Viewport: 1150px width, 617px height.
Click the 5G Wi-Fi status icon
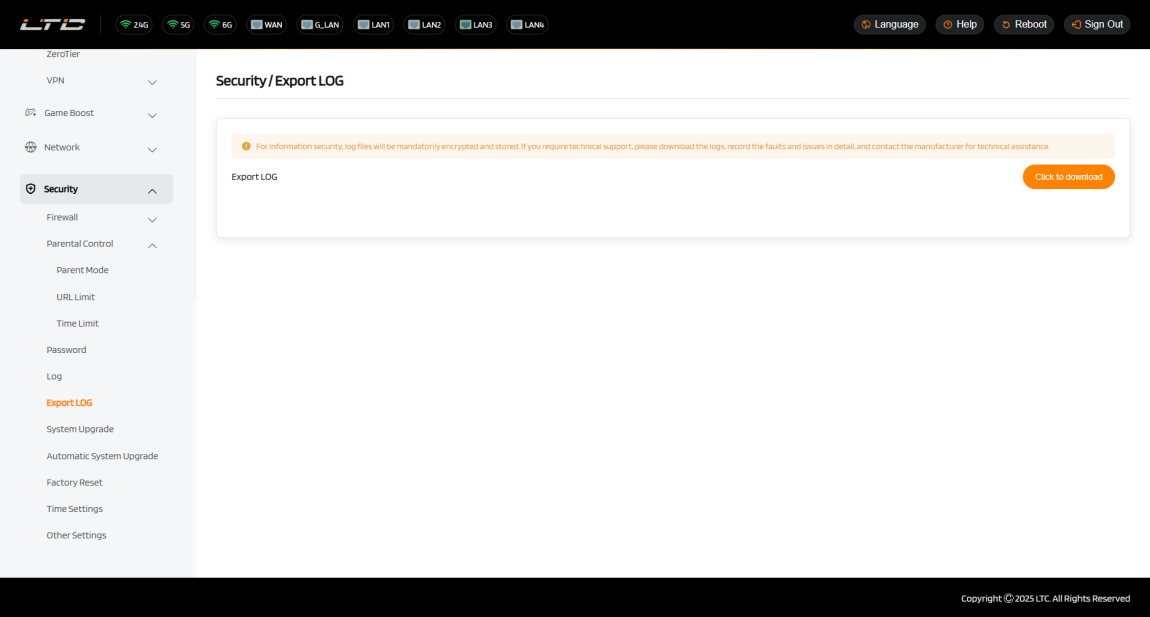(x=179, y=24)
